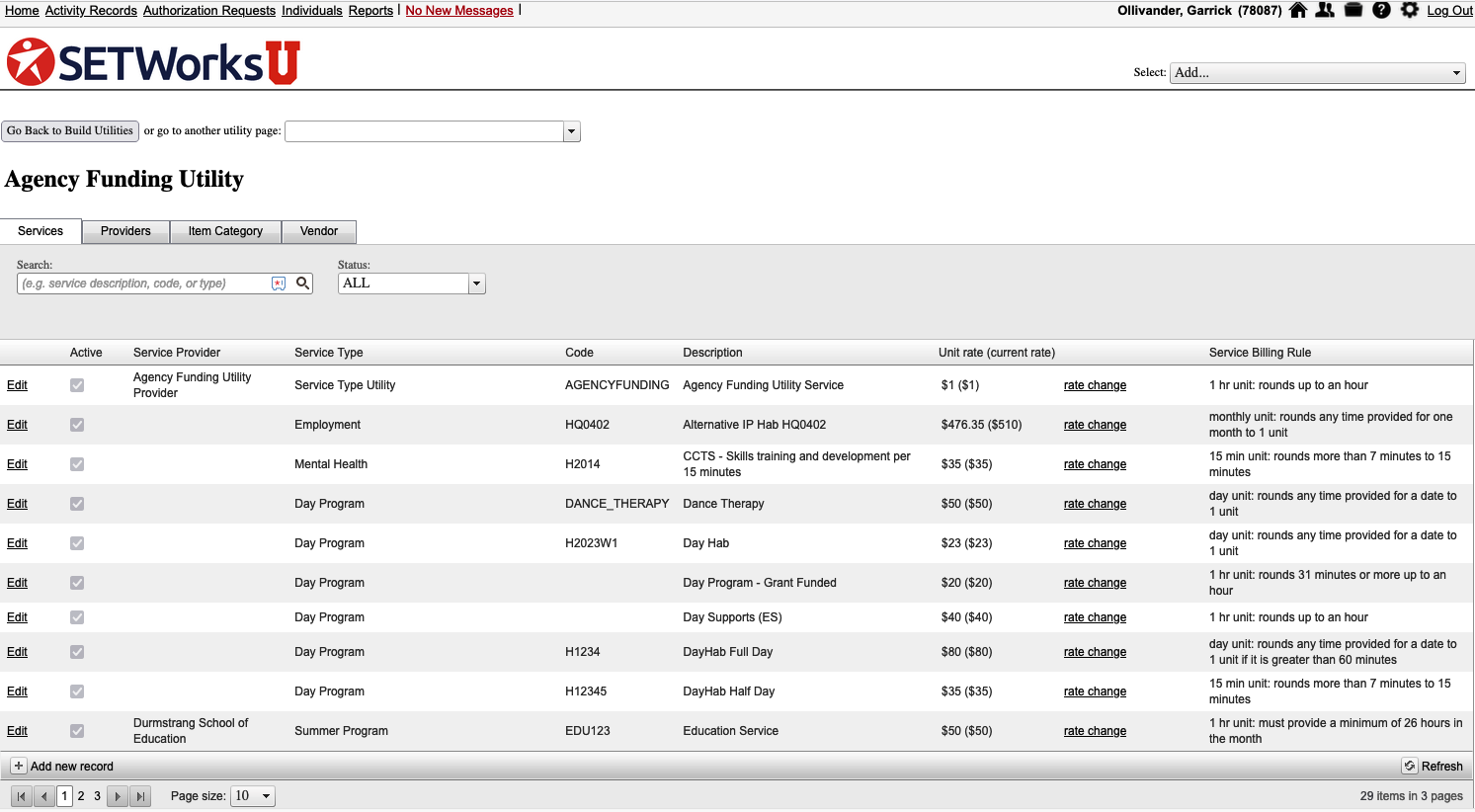Open the Status filter dropdown

point(476,284)
